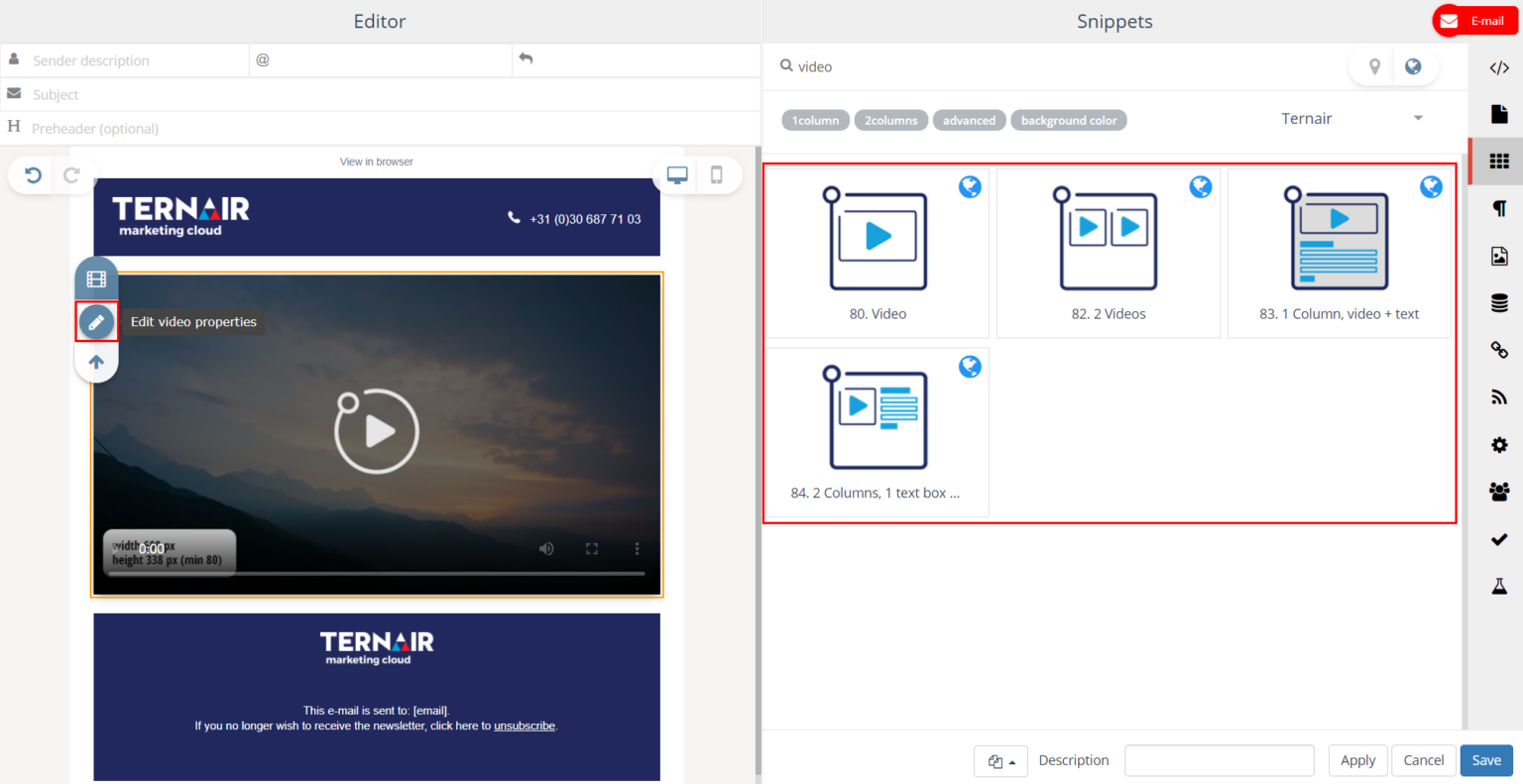Click the Preheader (optional) field

(x=381, y=128)
